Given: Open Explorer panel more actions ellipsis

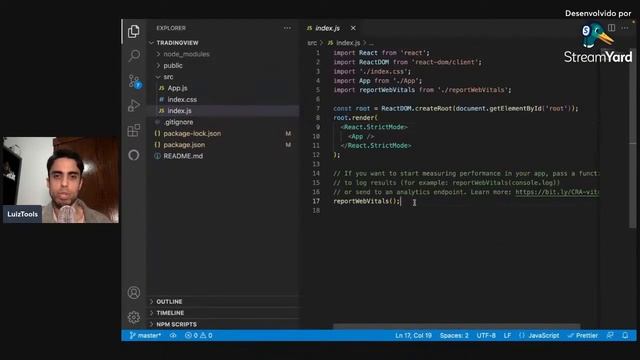Looking at the screenshot, I should tap(287, 28).
